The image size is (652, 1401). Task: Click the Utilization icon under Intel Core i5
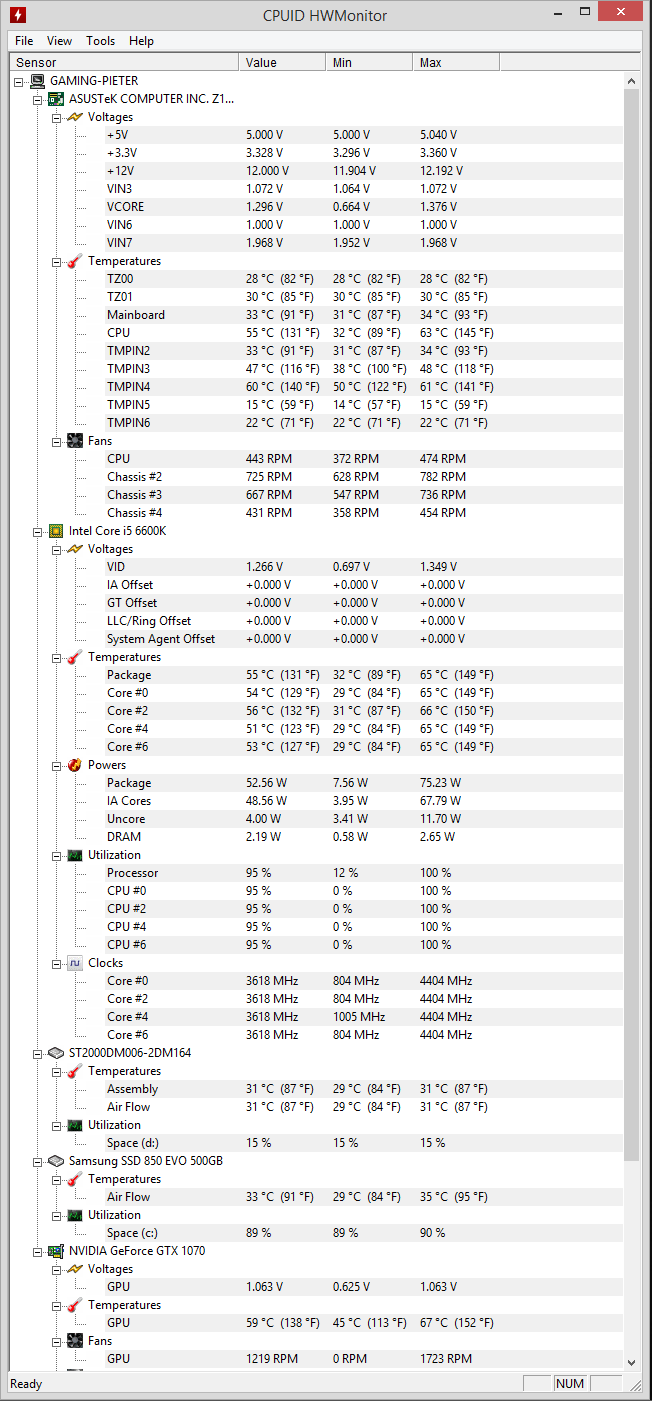tap(75, 855)
